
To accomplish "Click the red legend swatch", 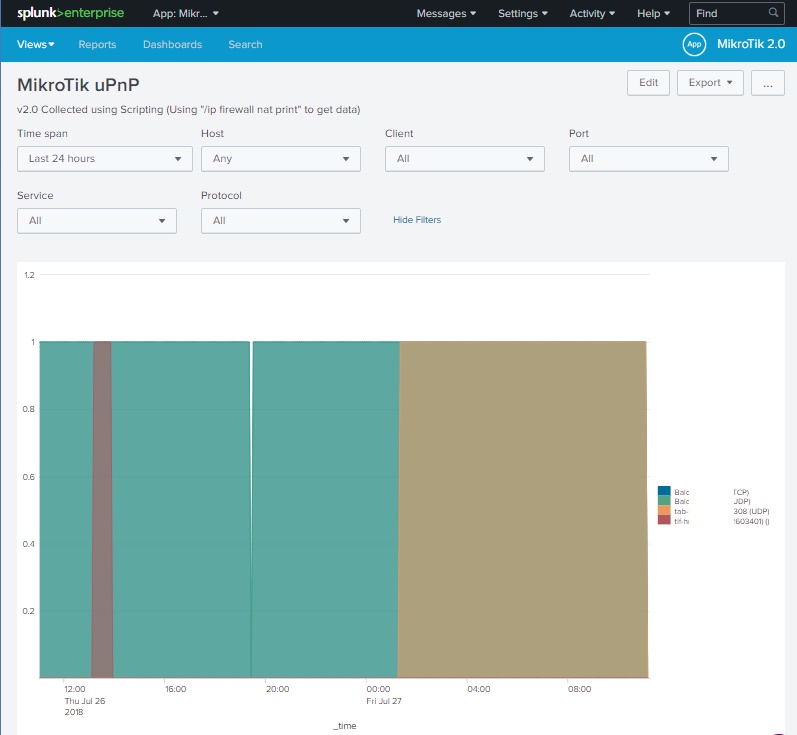I will [x=663, y=521].
